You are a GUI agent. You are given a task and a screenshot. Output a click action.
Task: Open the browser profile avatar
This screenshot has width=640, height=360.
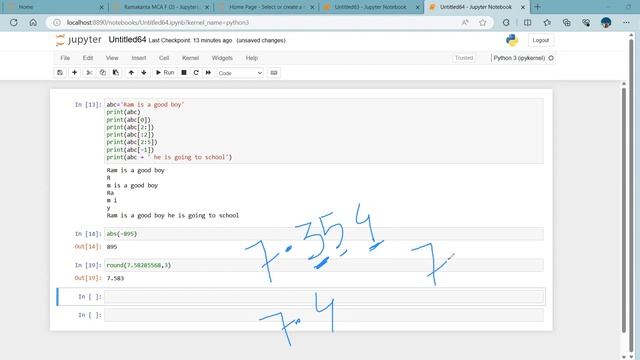point(606,22)
